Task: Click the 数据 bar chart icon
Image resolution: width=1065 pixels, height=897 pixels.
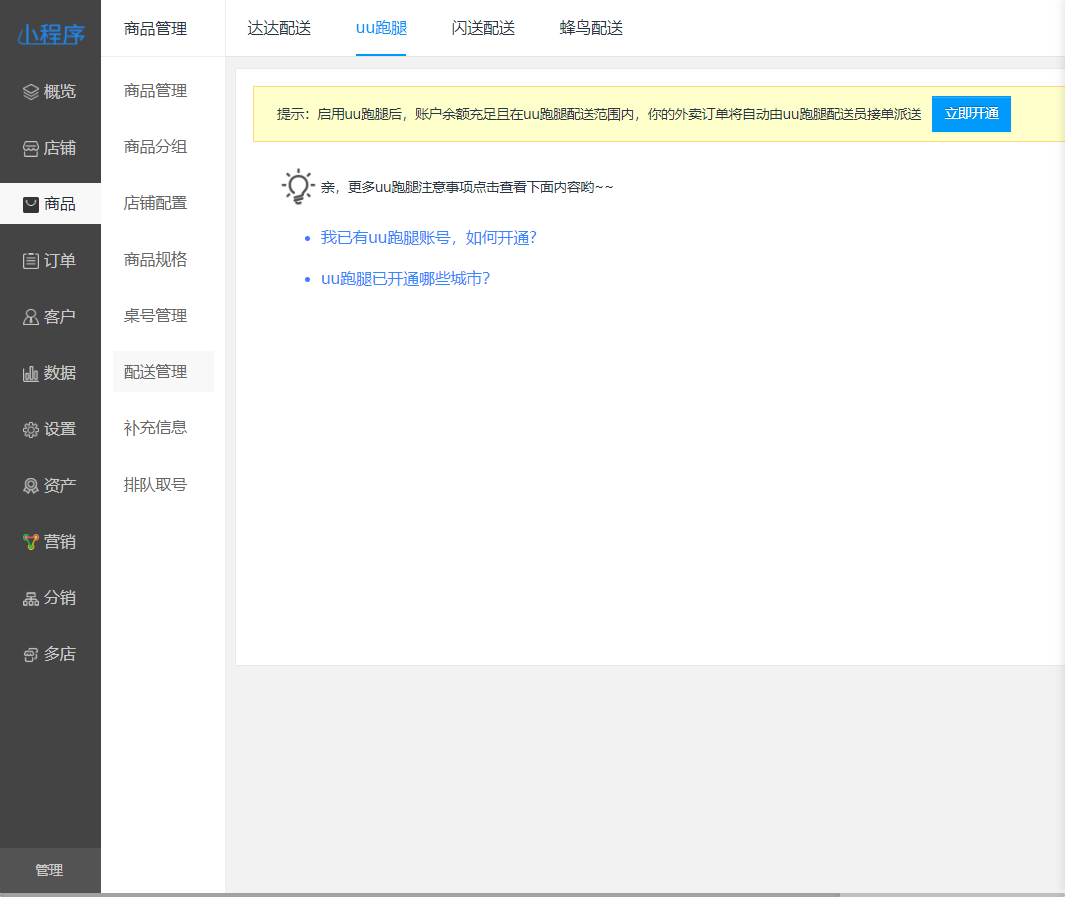Action: (x=31, y=373)
